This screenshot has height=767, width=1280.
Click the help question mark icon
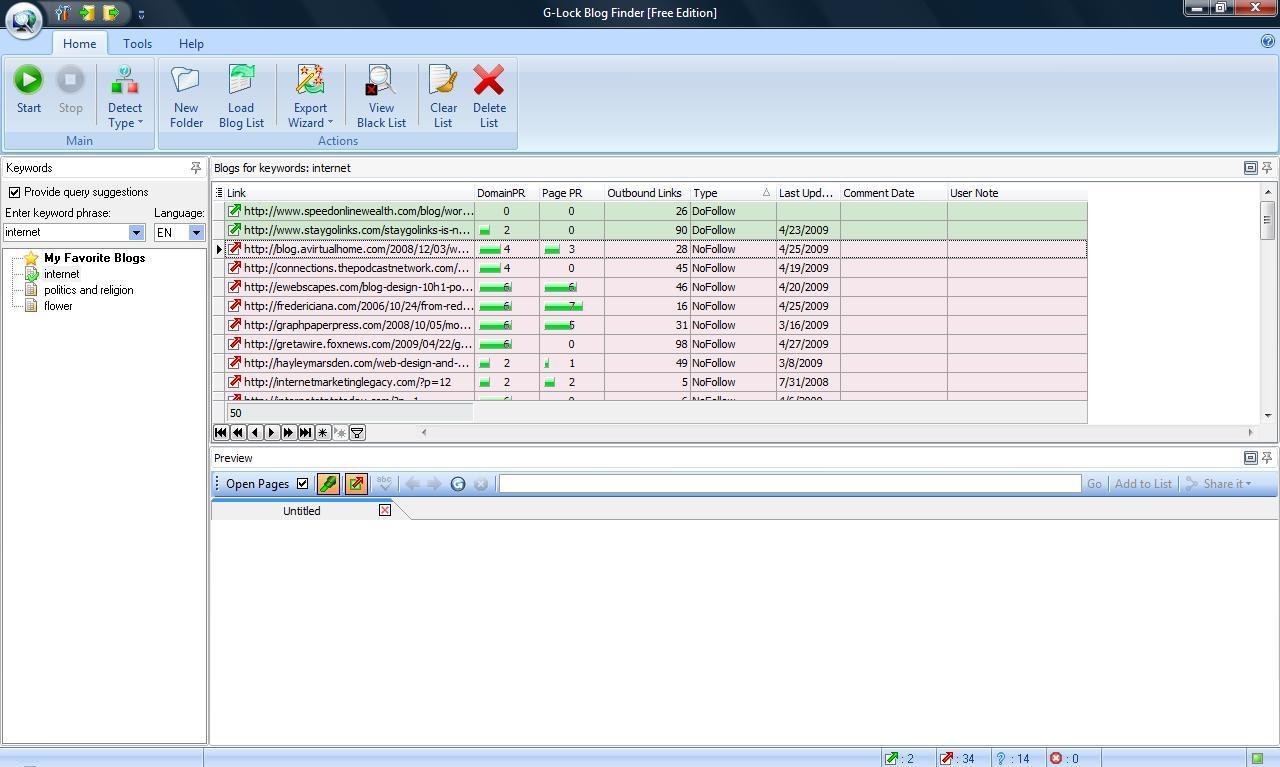point(1267,42)
